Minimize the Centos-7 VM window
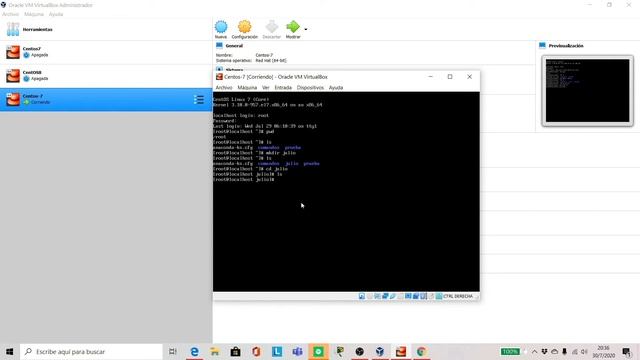The width and height of the screenshot is (640, 360). [x=430, y=77]
